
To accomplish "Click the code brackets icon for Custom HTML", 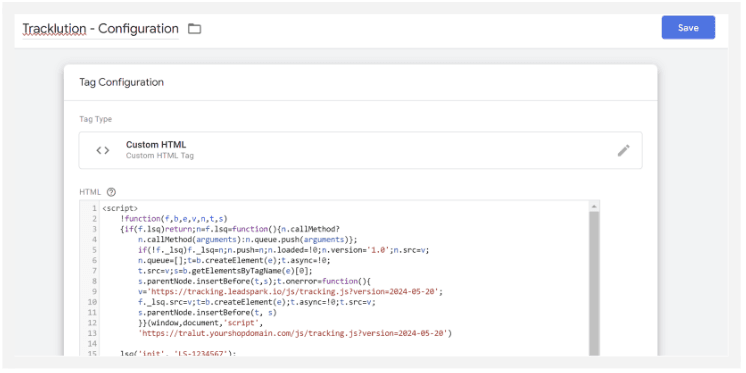I will point(103,150).
